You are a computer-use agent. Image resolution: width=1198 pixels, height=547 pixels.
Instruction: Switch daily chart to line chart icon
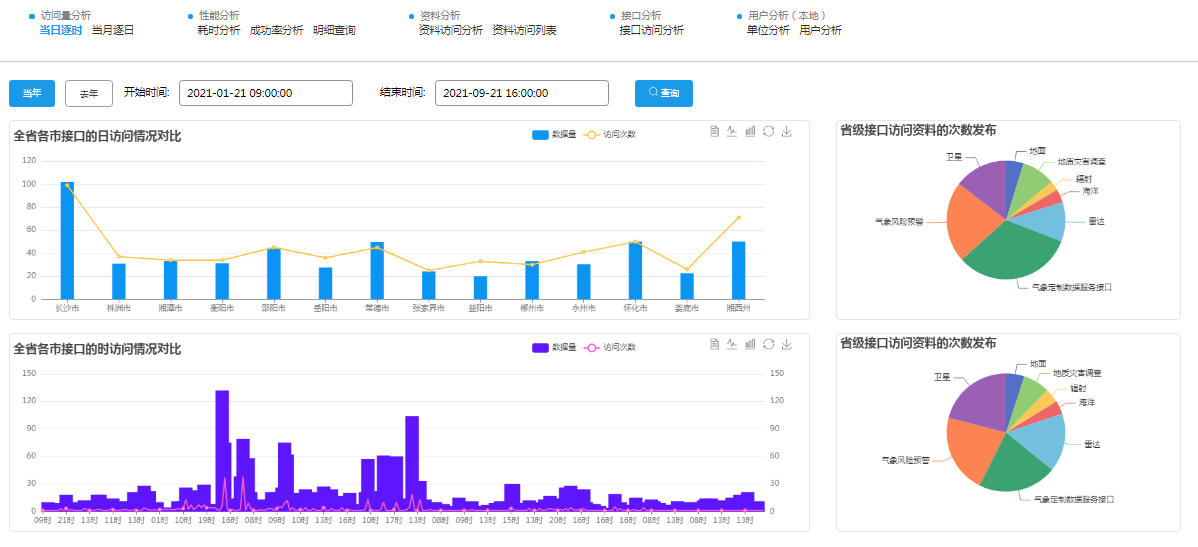732,131
